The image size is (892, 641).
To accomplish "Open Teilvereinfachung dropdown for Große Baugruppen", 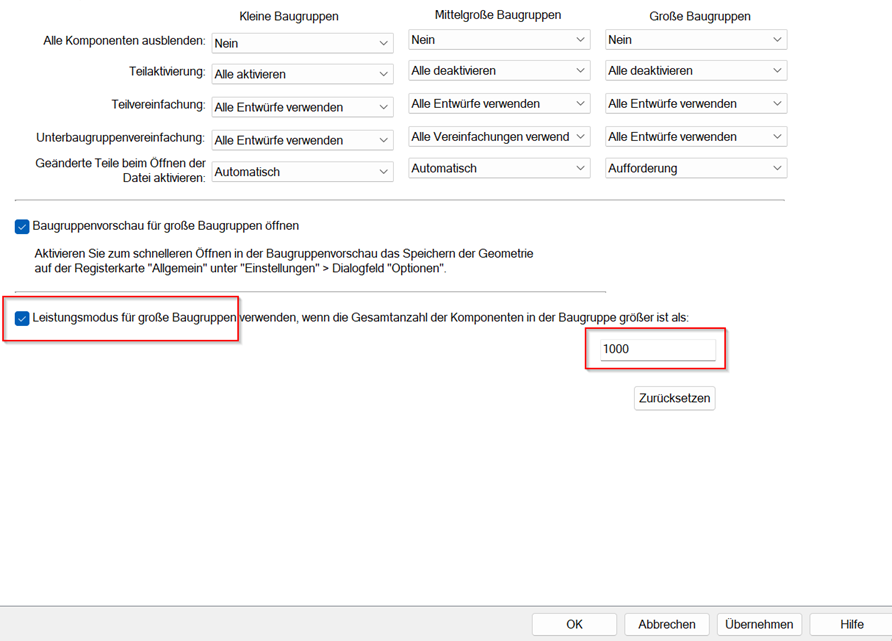I will pos(696,104).
